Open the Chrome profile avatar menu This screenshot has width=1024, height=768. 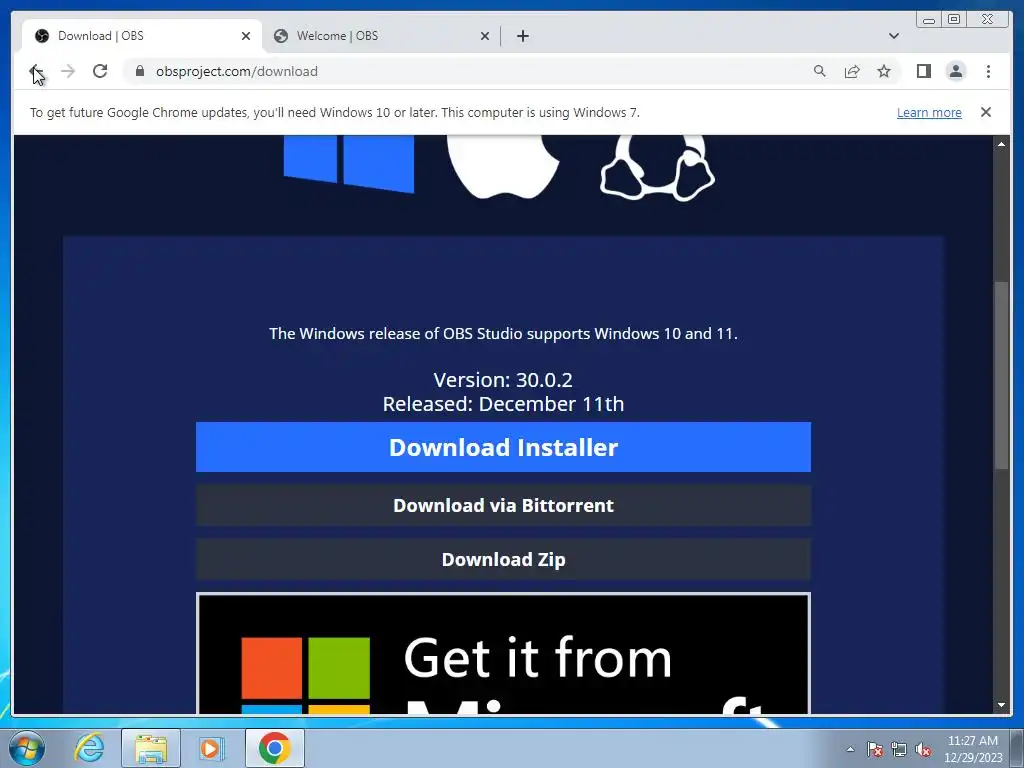955,71
